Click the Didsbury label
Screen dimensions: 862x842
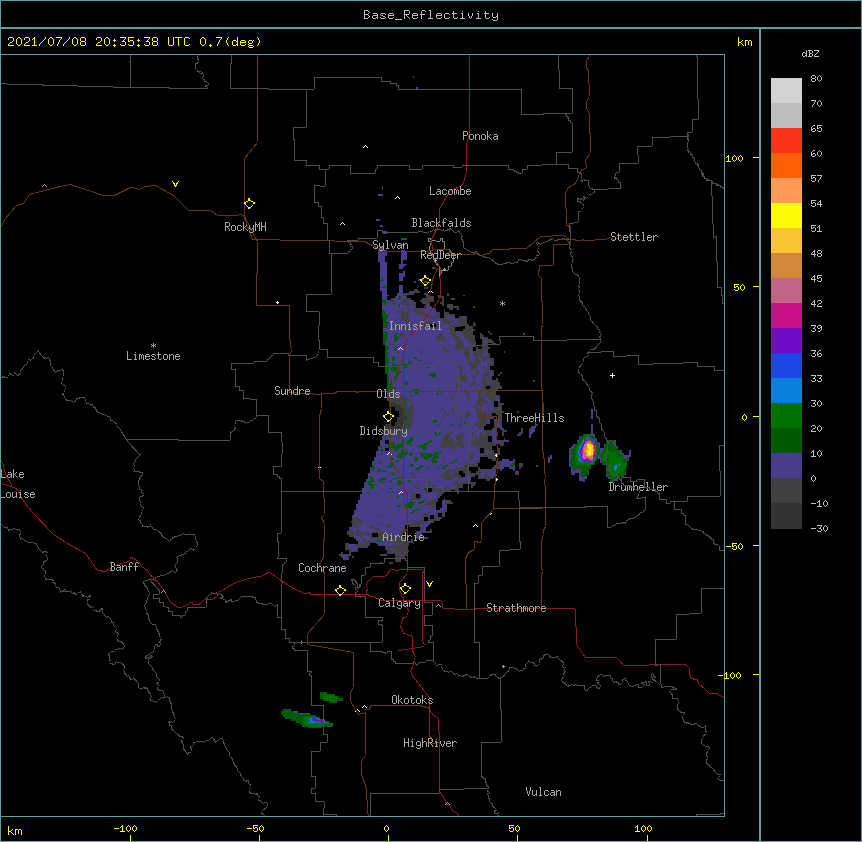click(x=384, y=431)
